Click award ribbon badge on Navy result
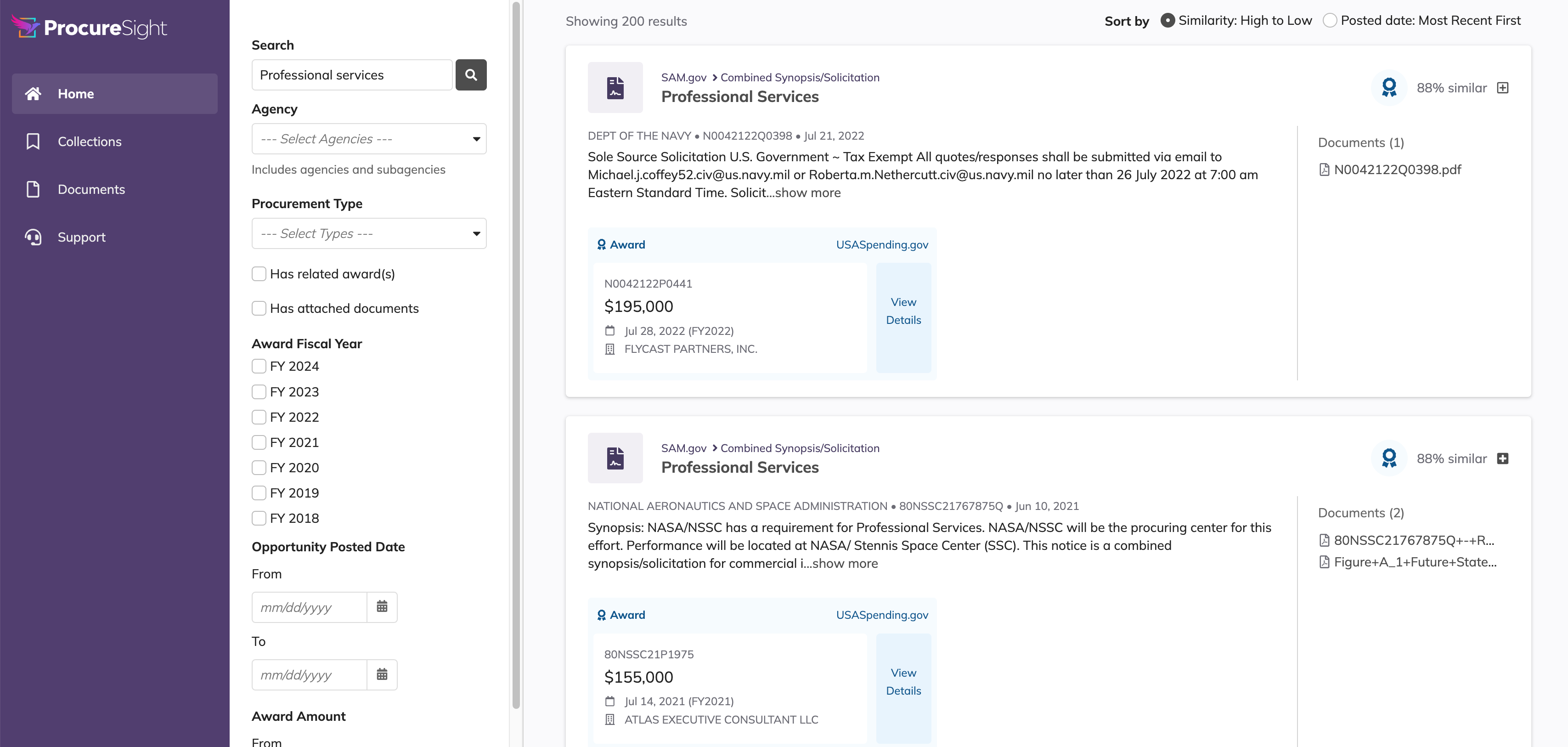1568x747 pixels. (x=1389, y=88)
